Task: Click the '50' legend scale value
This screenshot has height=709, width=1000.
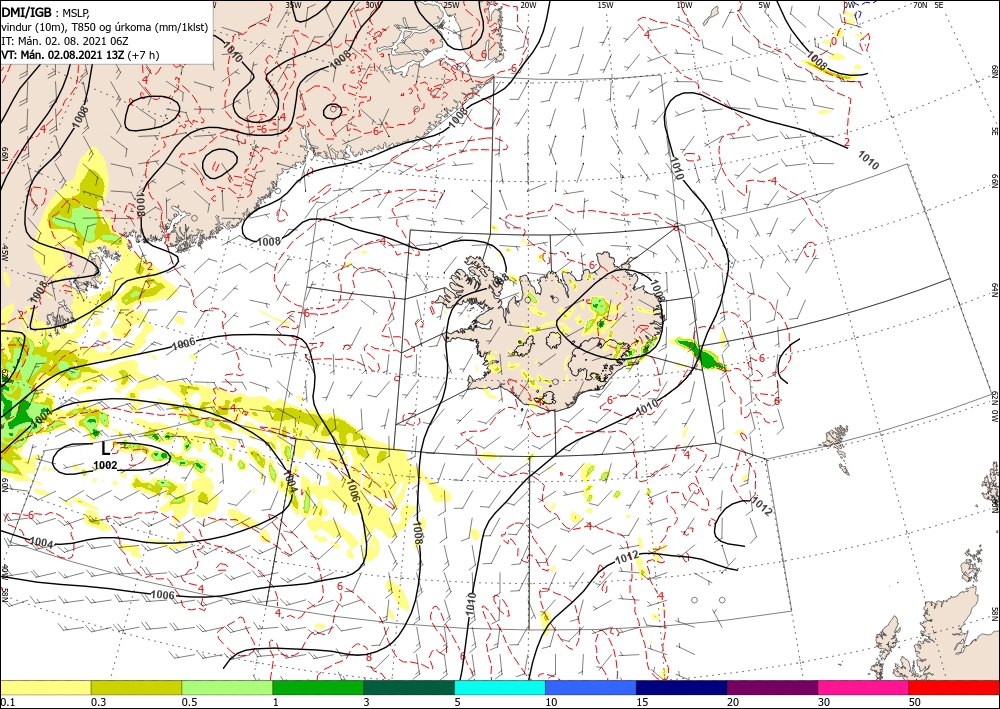Action: click(915, 702)
